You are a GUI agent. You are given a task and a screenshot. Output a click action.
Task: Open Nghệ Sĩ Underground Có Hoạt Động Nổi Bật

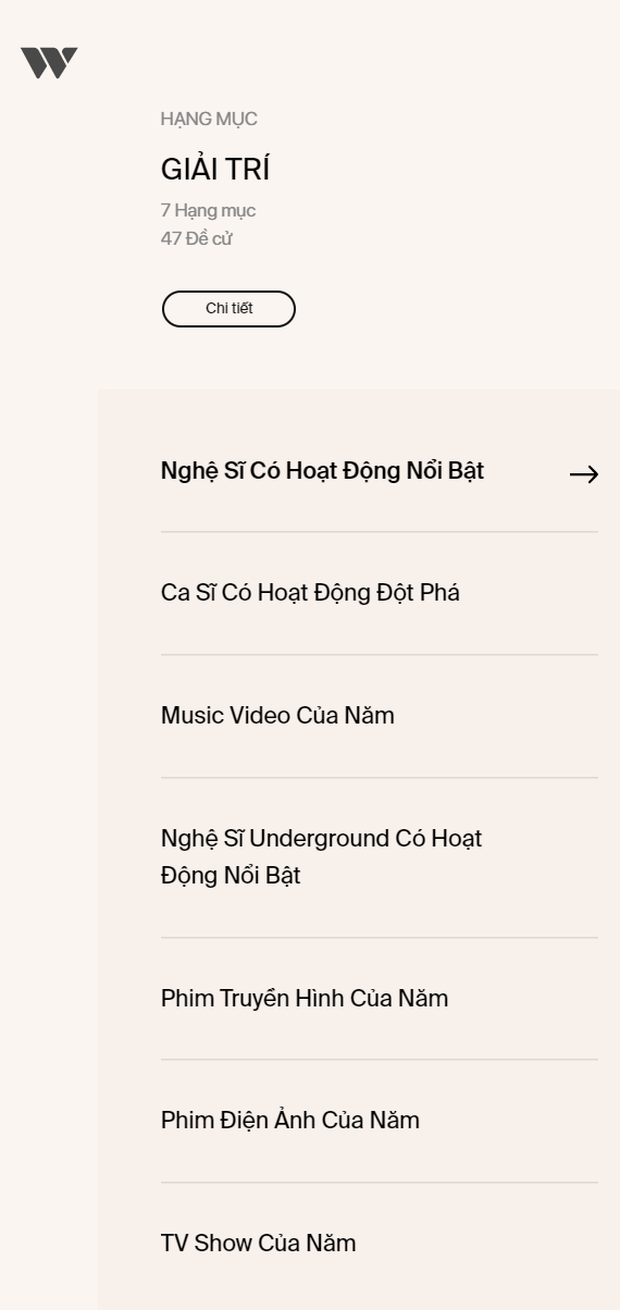point(379,857)
